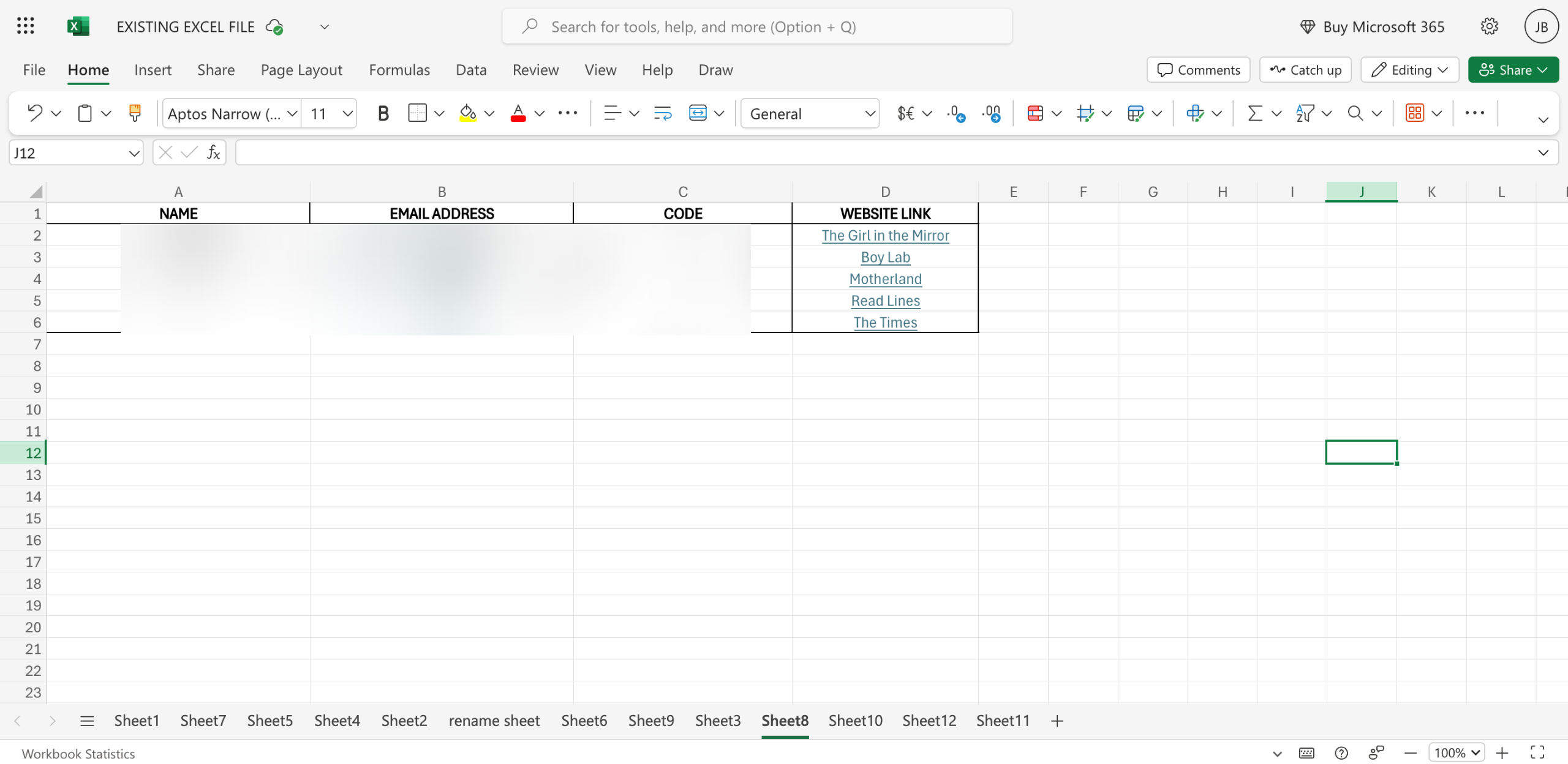Click the Sort & Filter icon
1568x764 pixels.
click(x=1305, y=113)
